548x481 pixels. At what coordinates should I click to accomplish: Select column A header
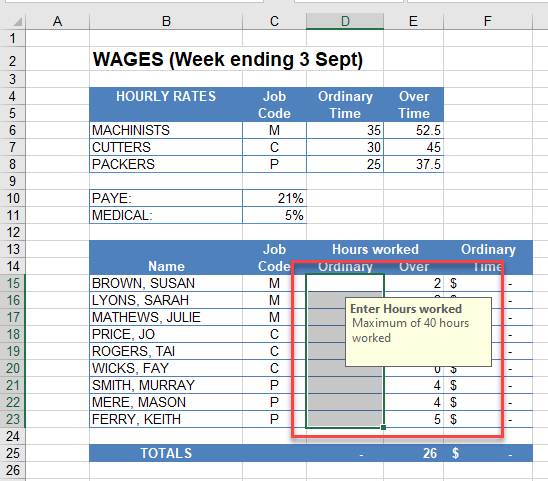pyautogui.click(x=57, y=21)
